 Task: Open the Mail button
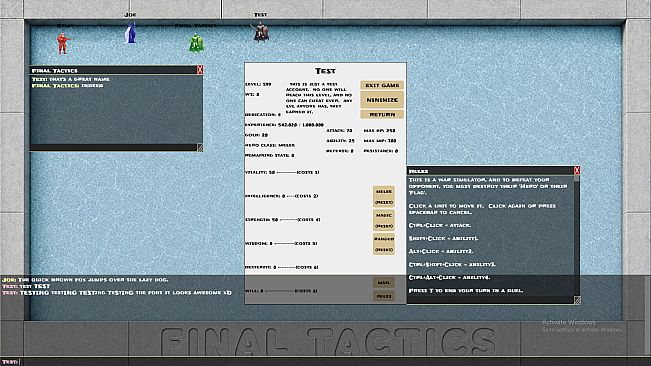pos(384,283)
